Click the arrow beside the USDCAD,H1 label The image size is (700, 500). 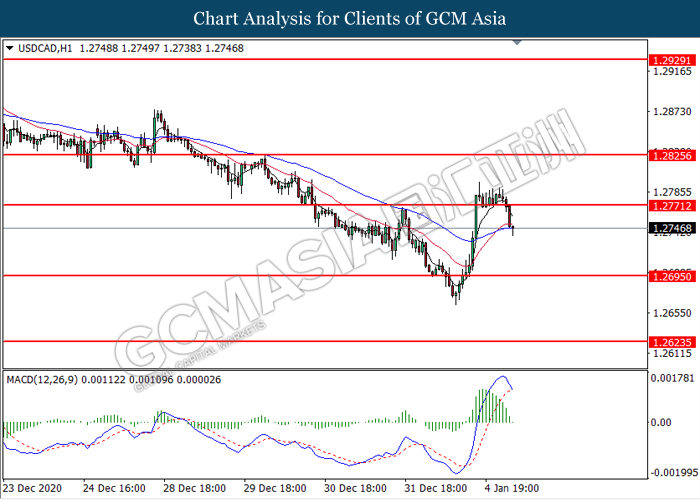click(10, 48)
